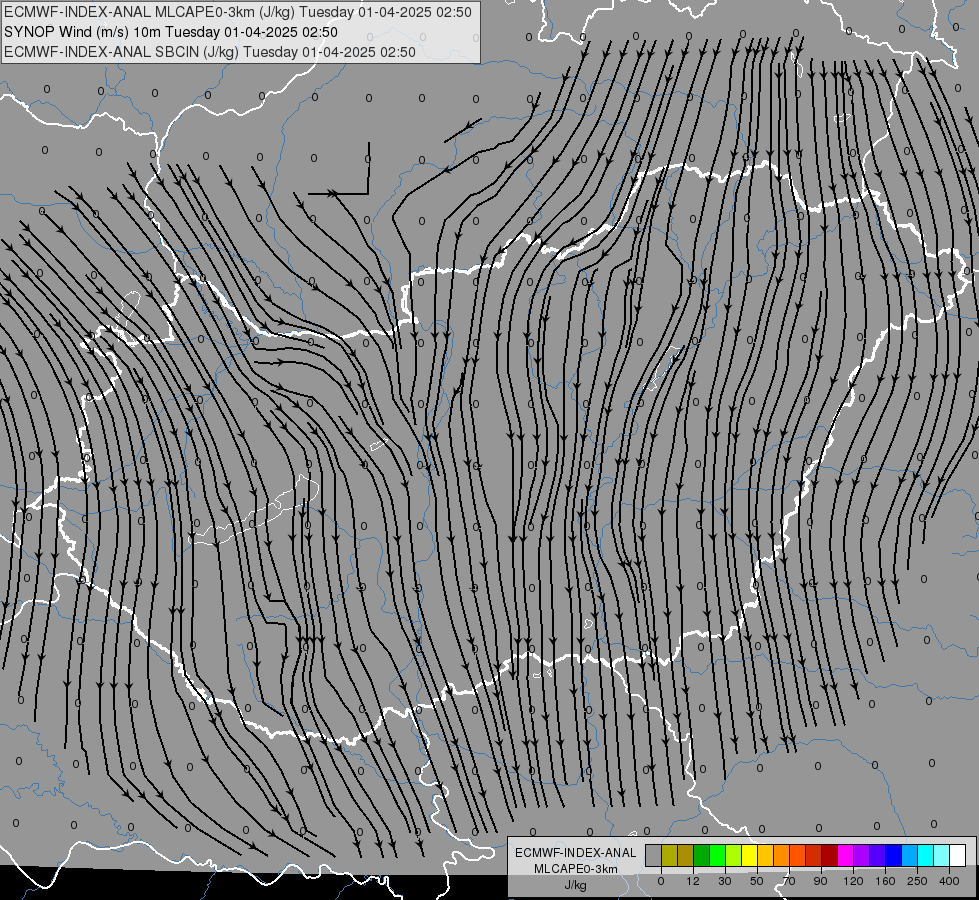Click the dark red legend swatch
The width and height of the screenshot is (979, 900).
(x=829, y=855)
